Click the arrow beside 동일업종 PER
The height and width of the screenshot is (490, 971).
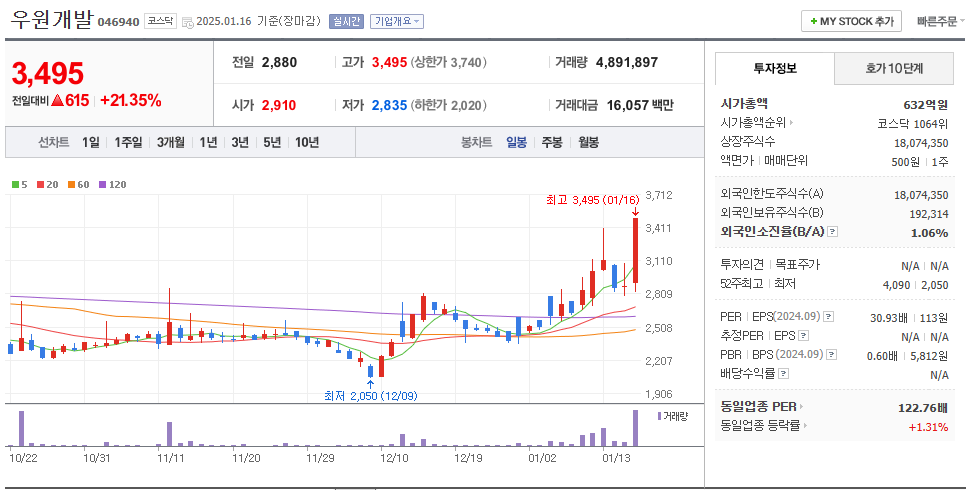(x=801, y=407)
